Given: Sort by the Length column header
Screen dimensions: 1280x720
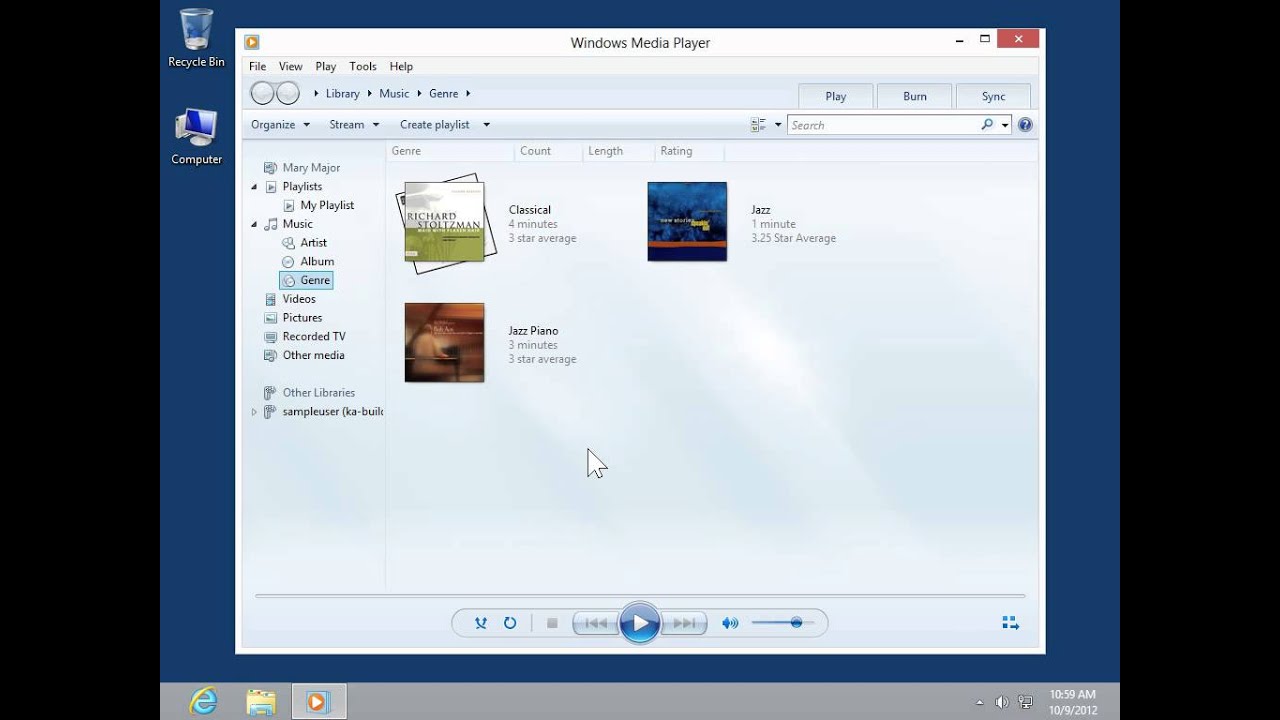Looking at the screenshot, I should pos(618,151).
